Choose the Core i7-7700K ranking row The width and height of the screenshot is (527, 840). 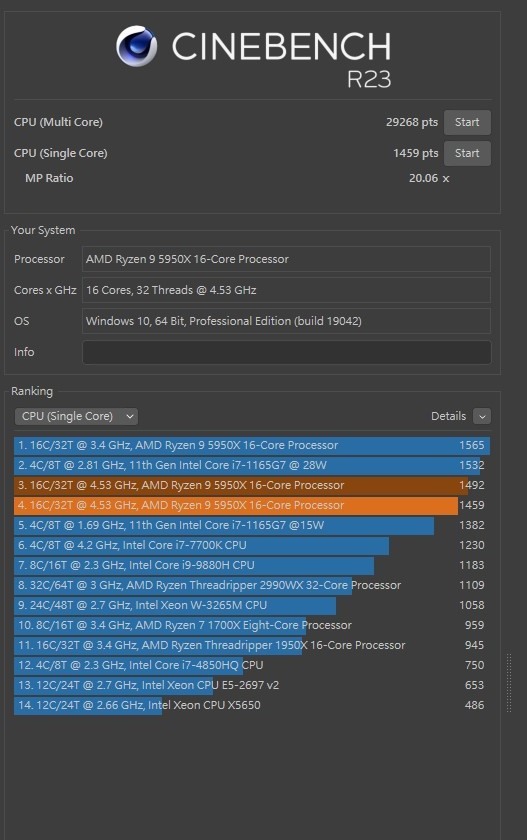tap(252, 545)
